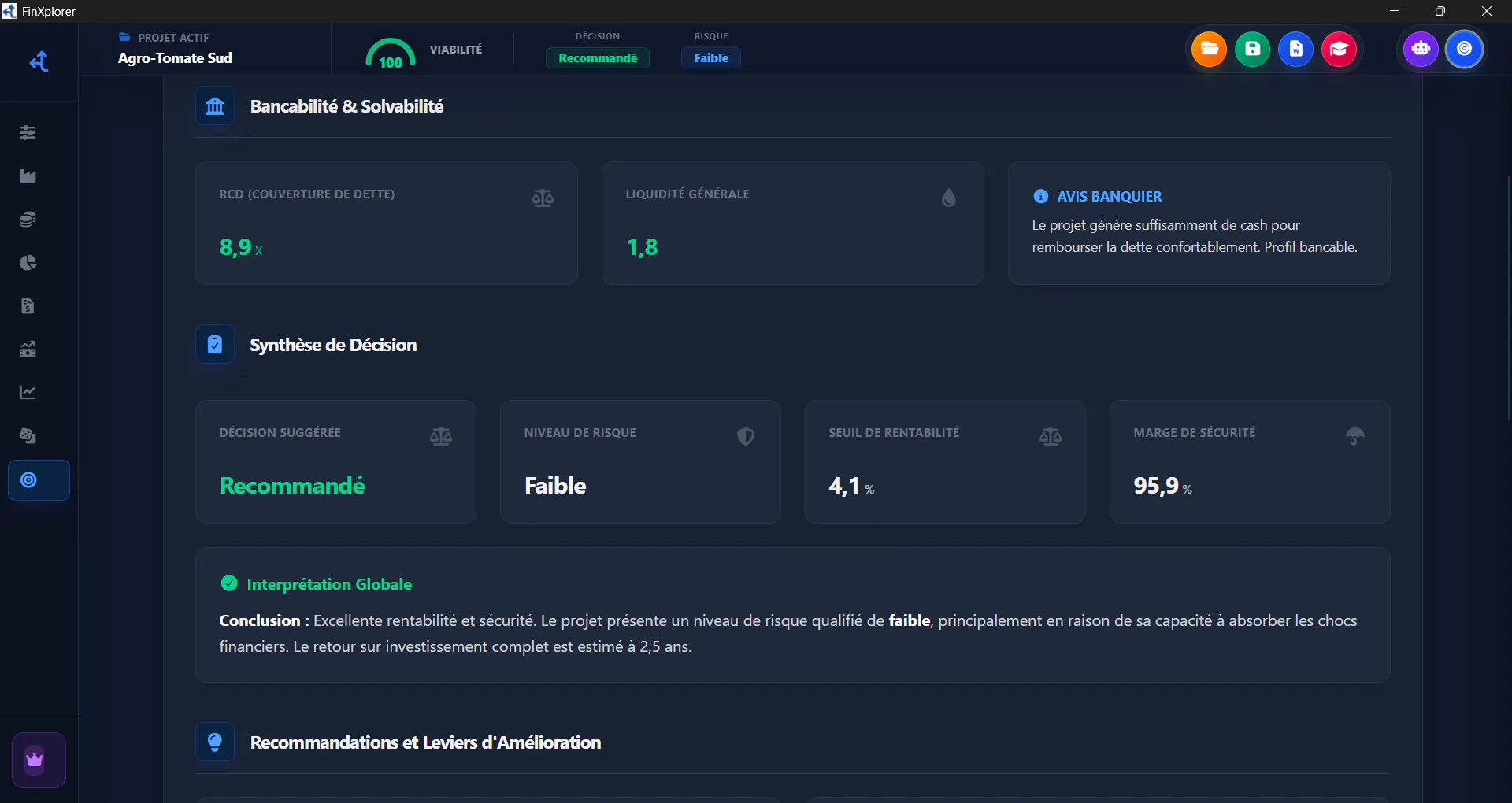Select the blue target button in the top bar
Image resolution: width=1512 pixels, height=803 pixels.
(1464, 49)
